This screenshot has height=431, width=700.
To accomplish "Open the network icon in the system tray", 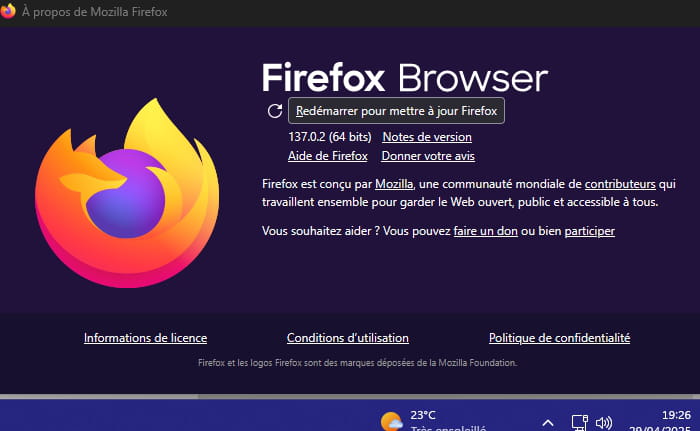I will click(x=579, y=423).
